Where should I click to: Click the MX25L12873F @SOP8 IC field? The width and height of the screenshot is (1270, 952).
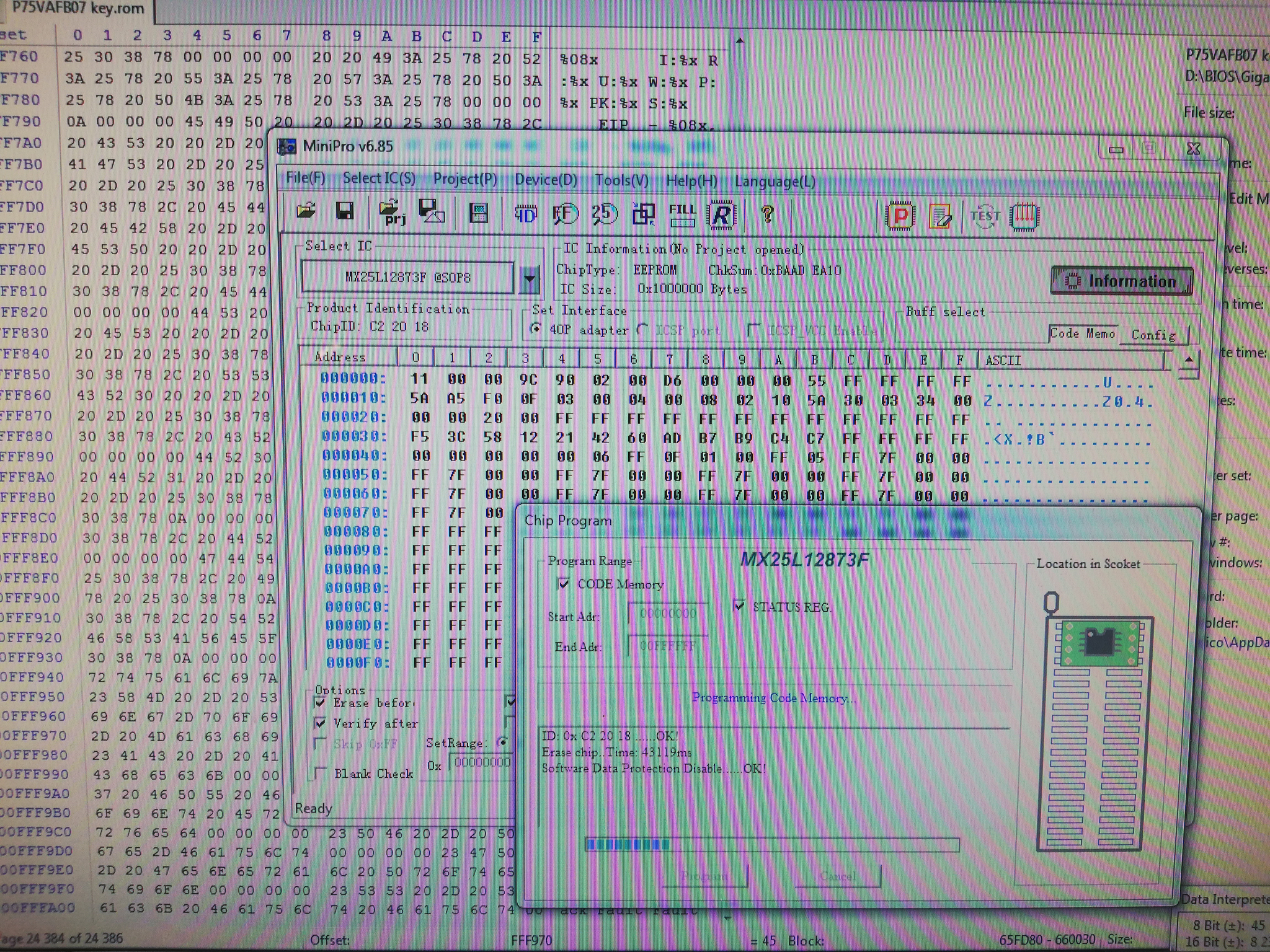pos(408,277)
